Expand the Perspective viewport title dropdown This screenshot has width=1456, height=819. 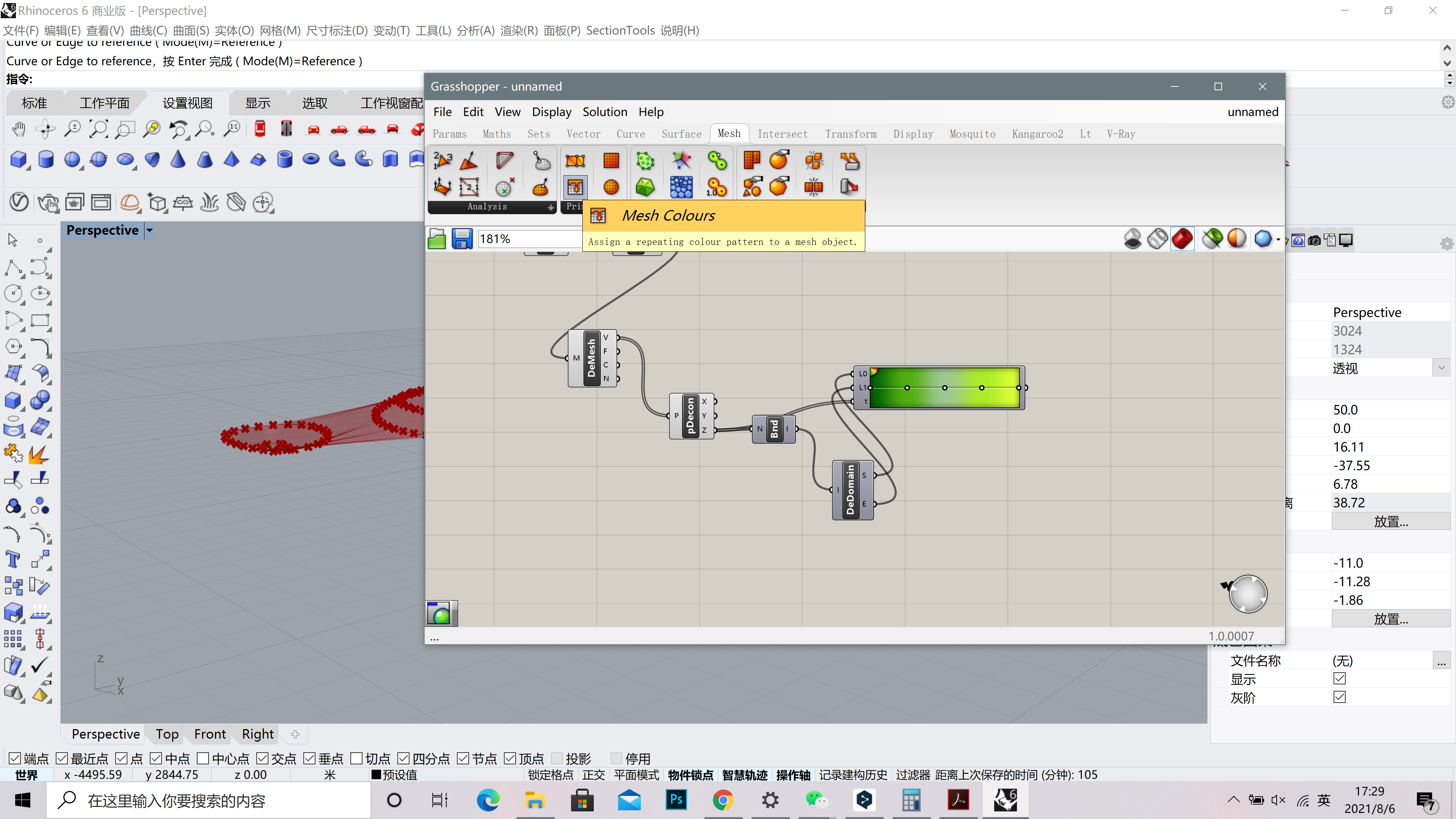click(x=149, y=230)
